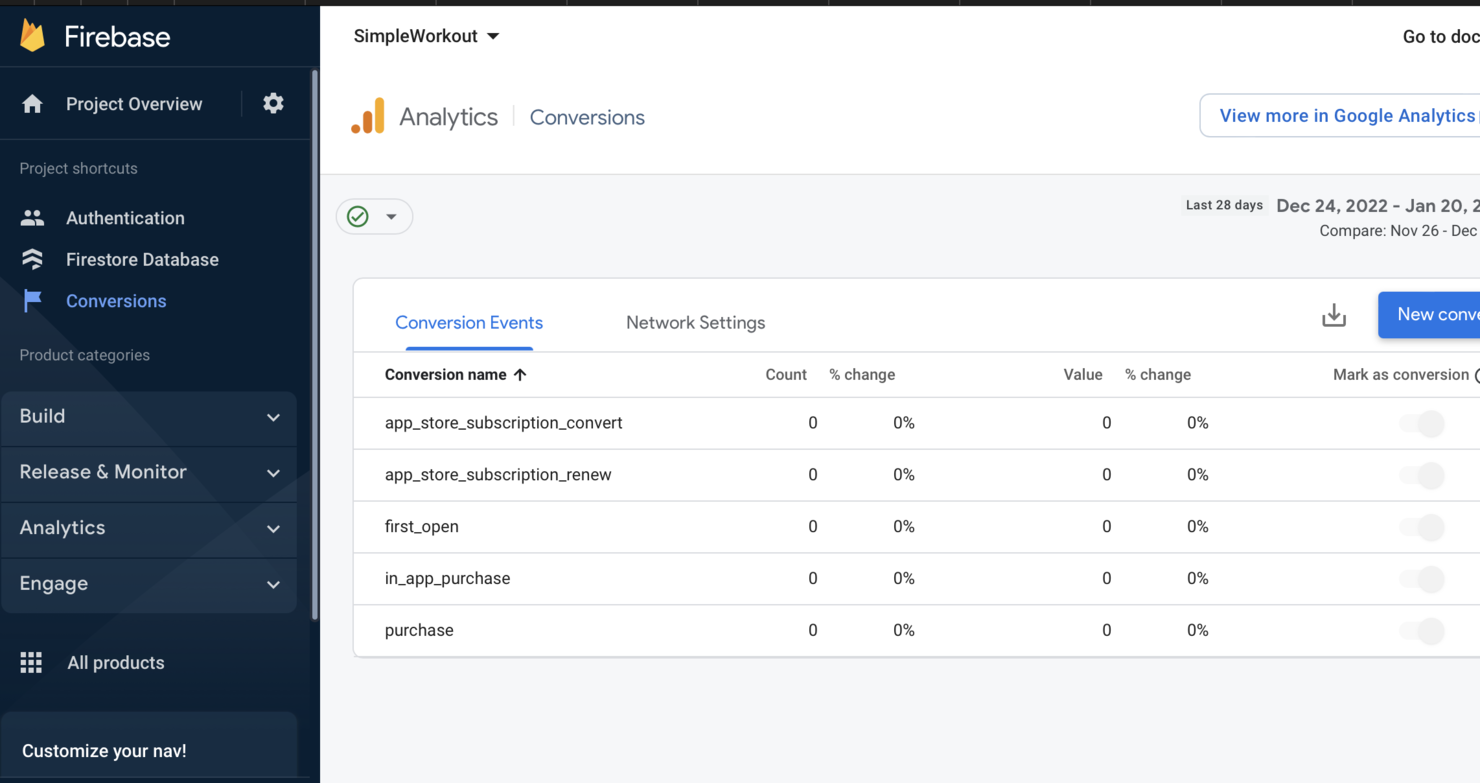Image resolution: width=1480 pixels, height=783 pixels.
Task: Open the SimpleWorkout project dropdown
Action: (425, 36)
